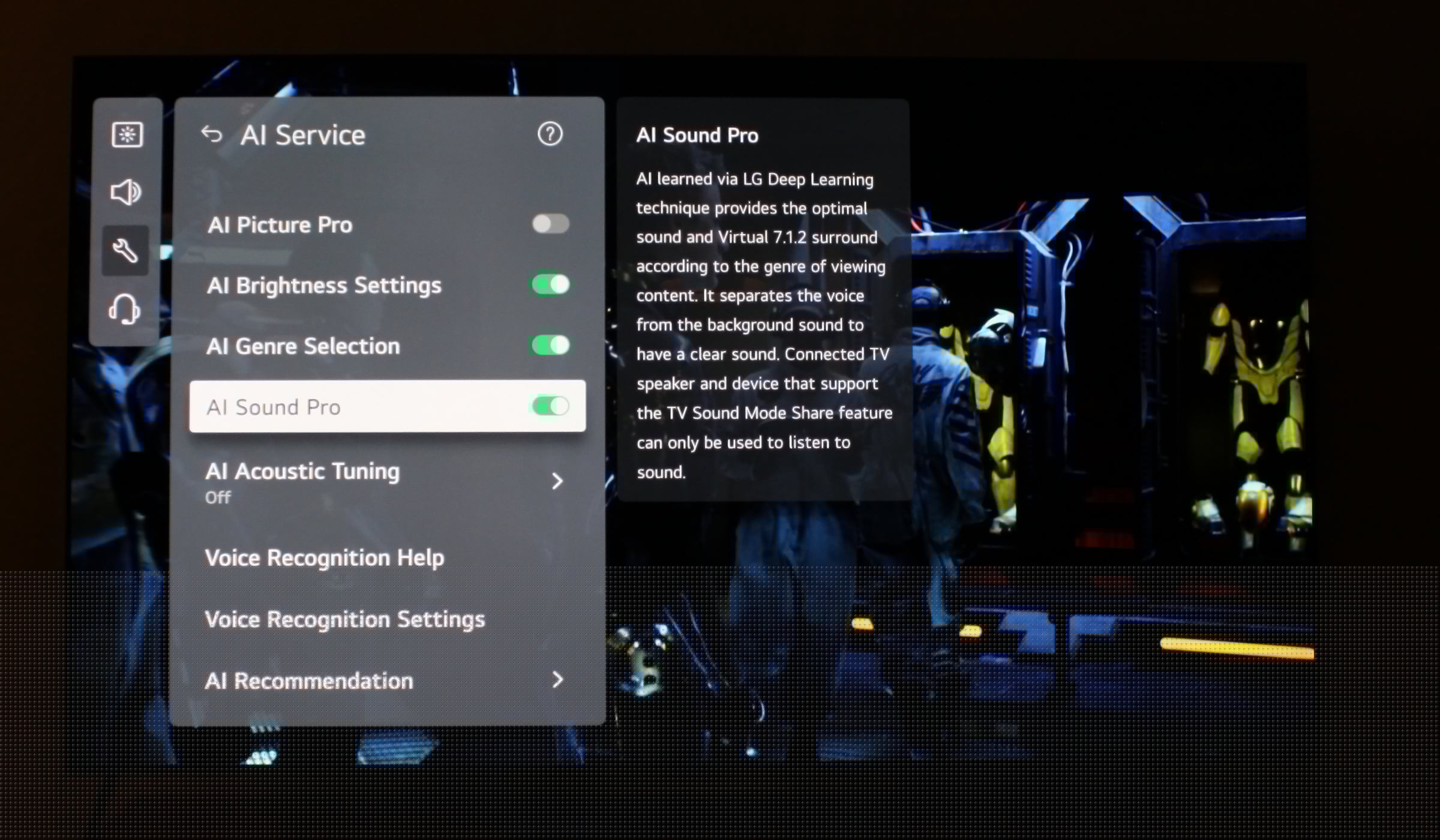Select the AI Brightness Settings label
The width and height of the screenshot is (1440, 840).
coord(324,286)
